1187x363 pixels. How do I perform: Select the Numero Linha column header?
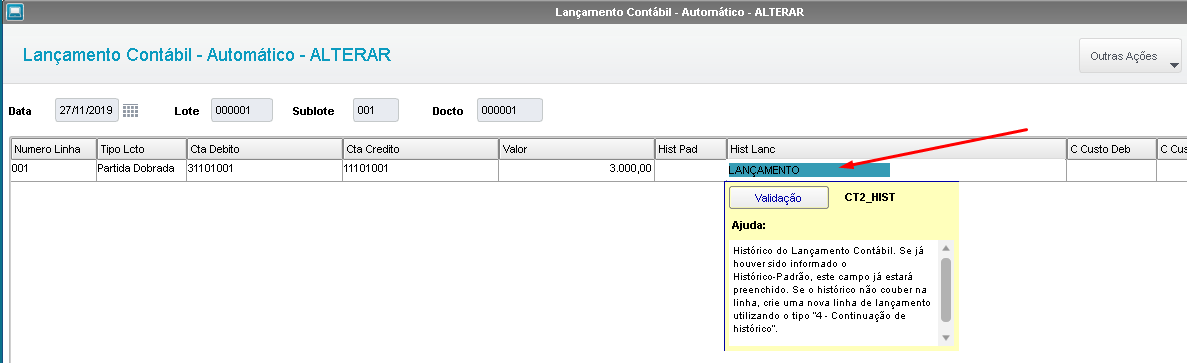[x=54, y=149]
